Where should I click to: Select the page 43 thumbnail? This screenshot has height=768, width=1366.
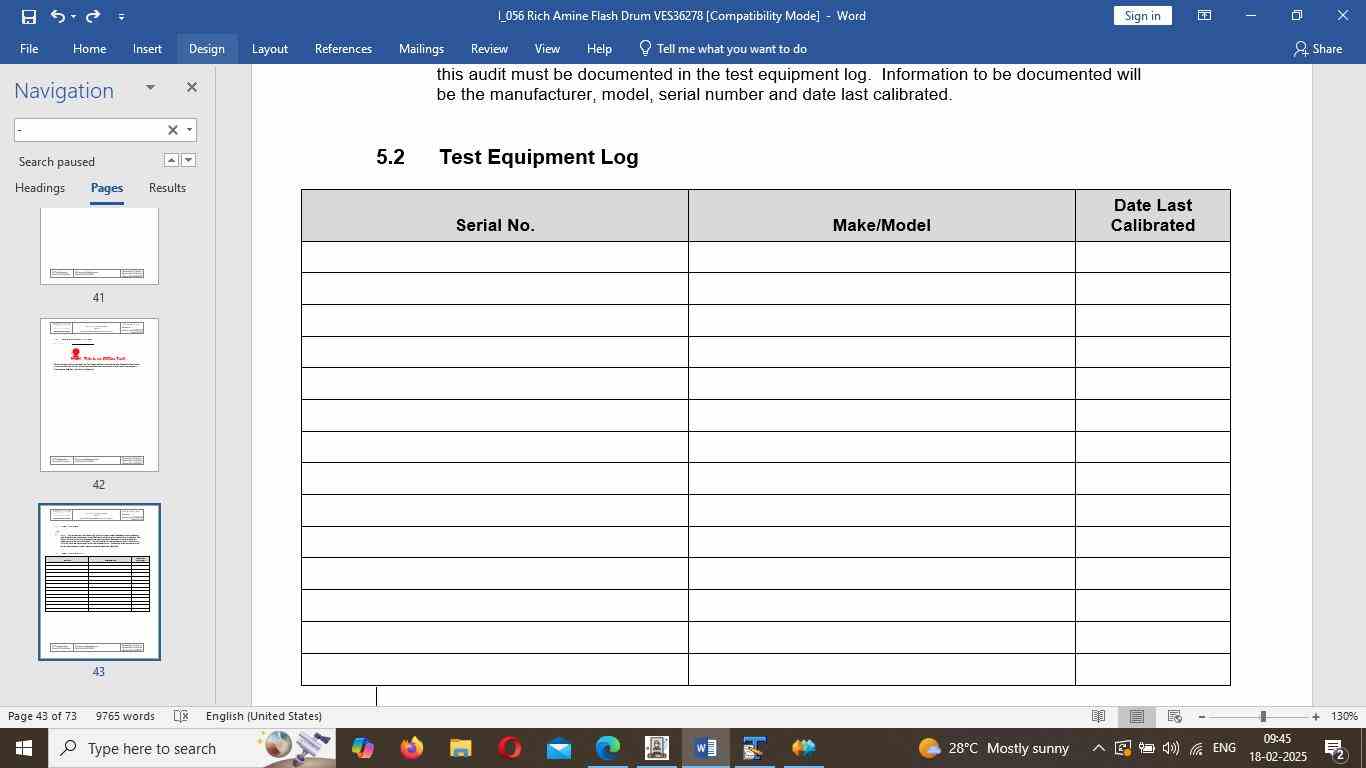coord(99,582)
